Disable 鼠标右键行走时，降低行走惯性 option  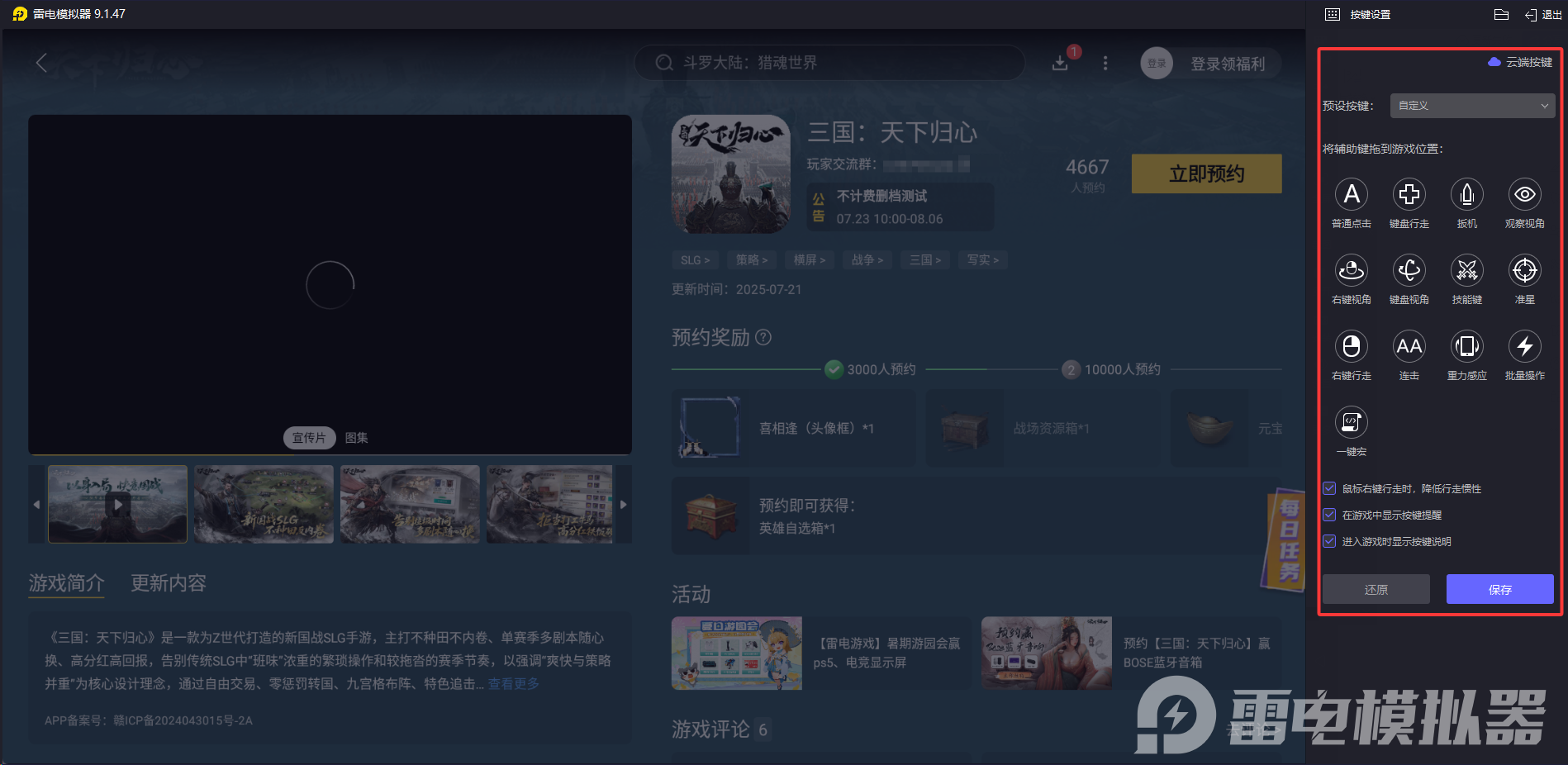pos(1328,488)
